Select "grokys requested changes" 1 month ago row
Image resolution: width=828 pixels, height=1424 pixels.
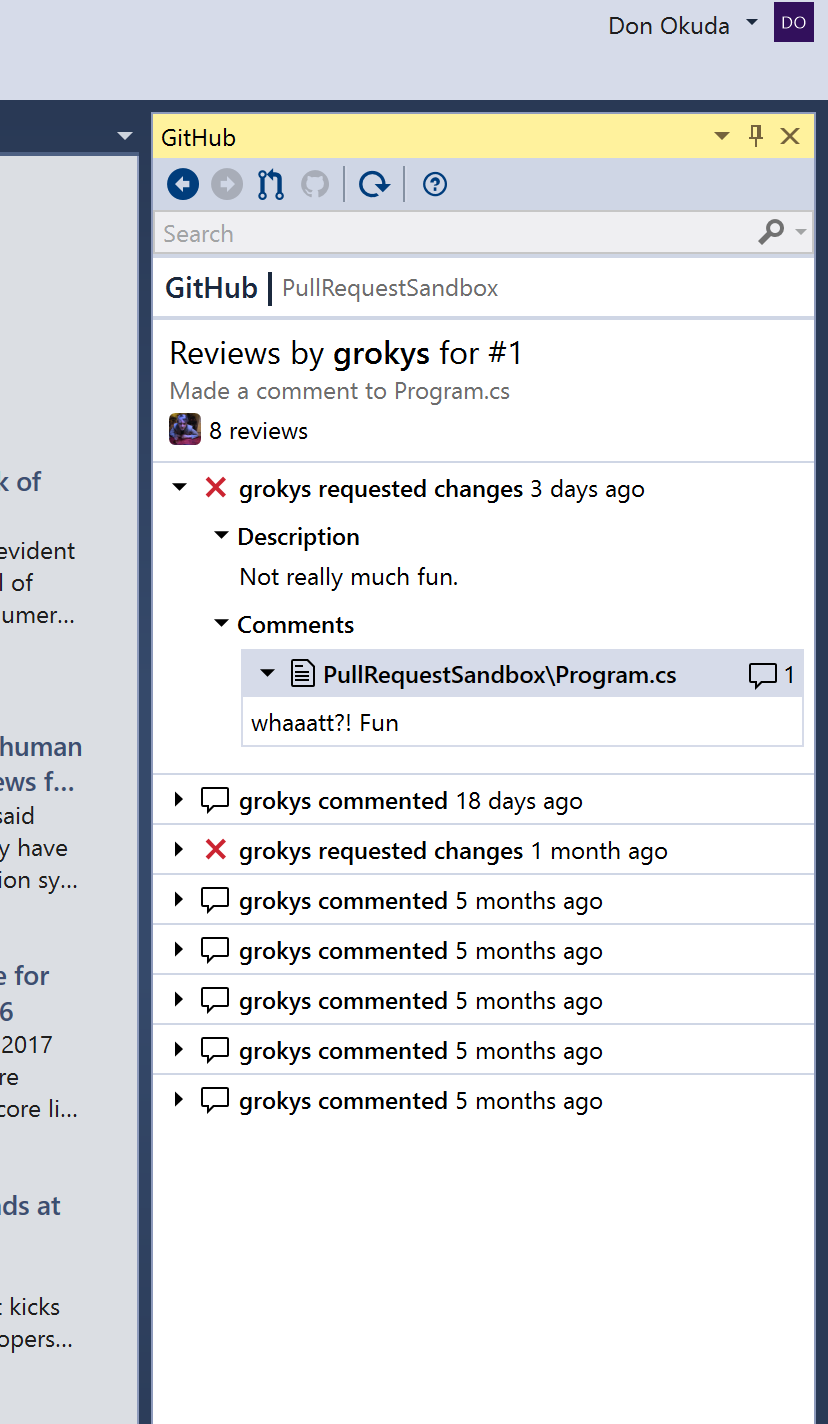[484, 850]
